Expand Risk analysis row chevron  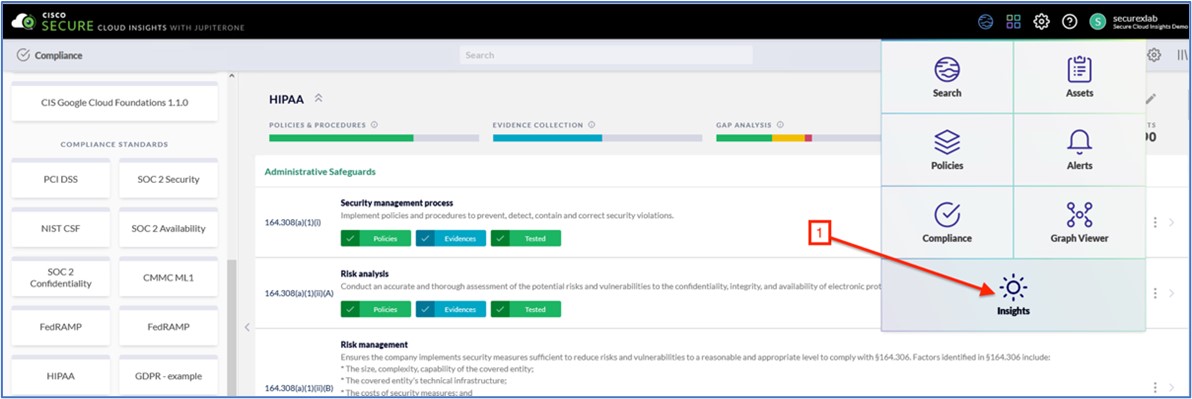click(x=1171, y=293)
